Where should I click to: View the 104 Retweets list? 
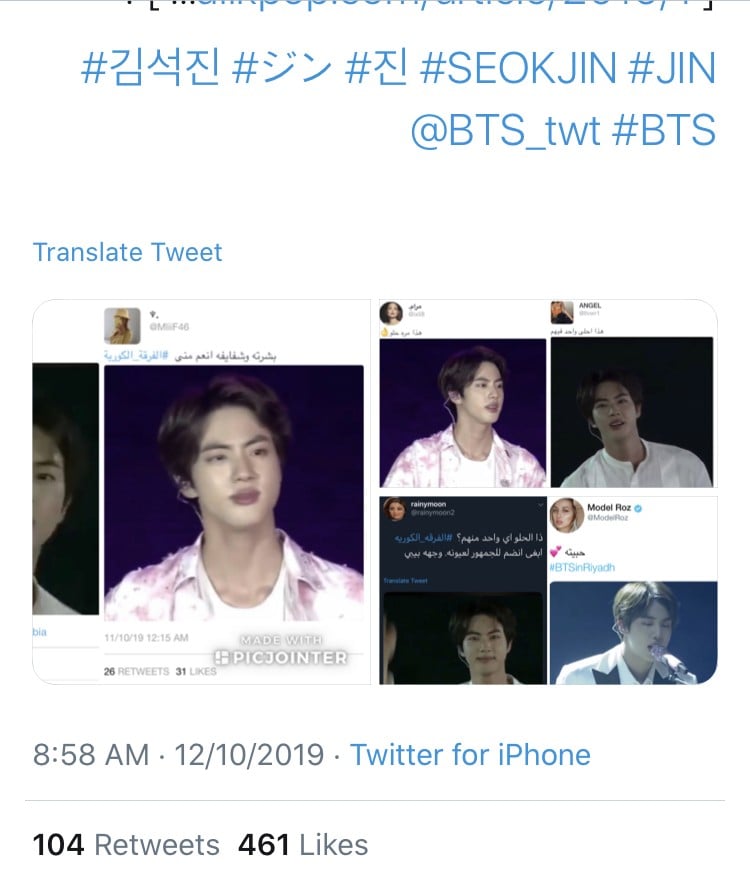126,844
